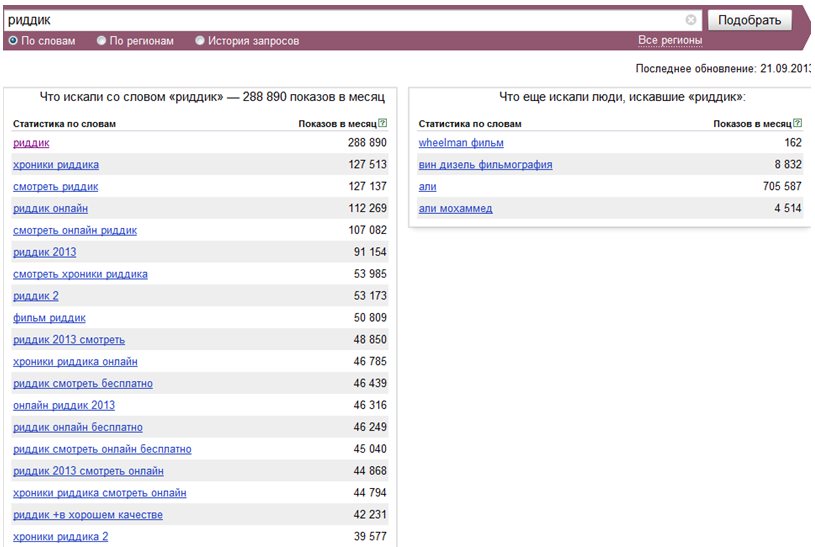The image size is (815, 547).
Task: Open the 'смотреть онлайн риддик' link
Action: coord(75,230)
